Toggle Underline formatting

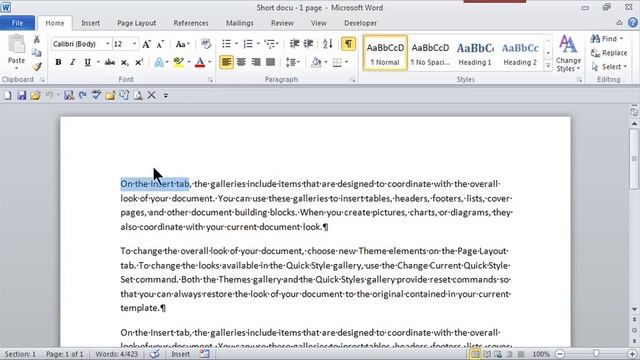pyautogui.click(x=87, y=62)
